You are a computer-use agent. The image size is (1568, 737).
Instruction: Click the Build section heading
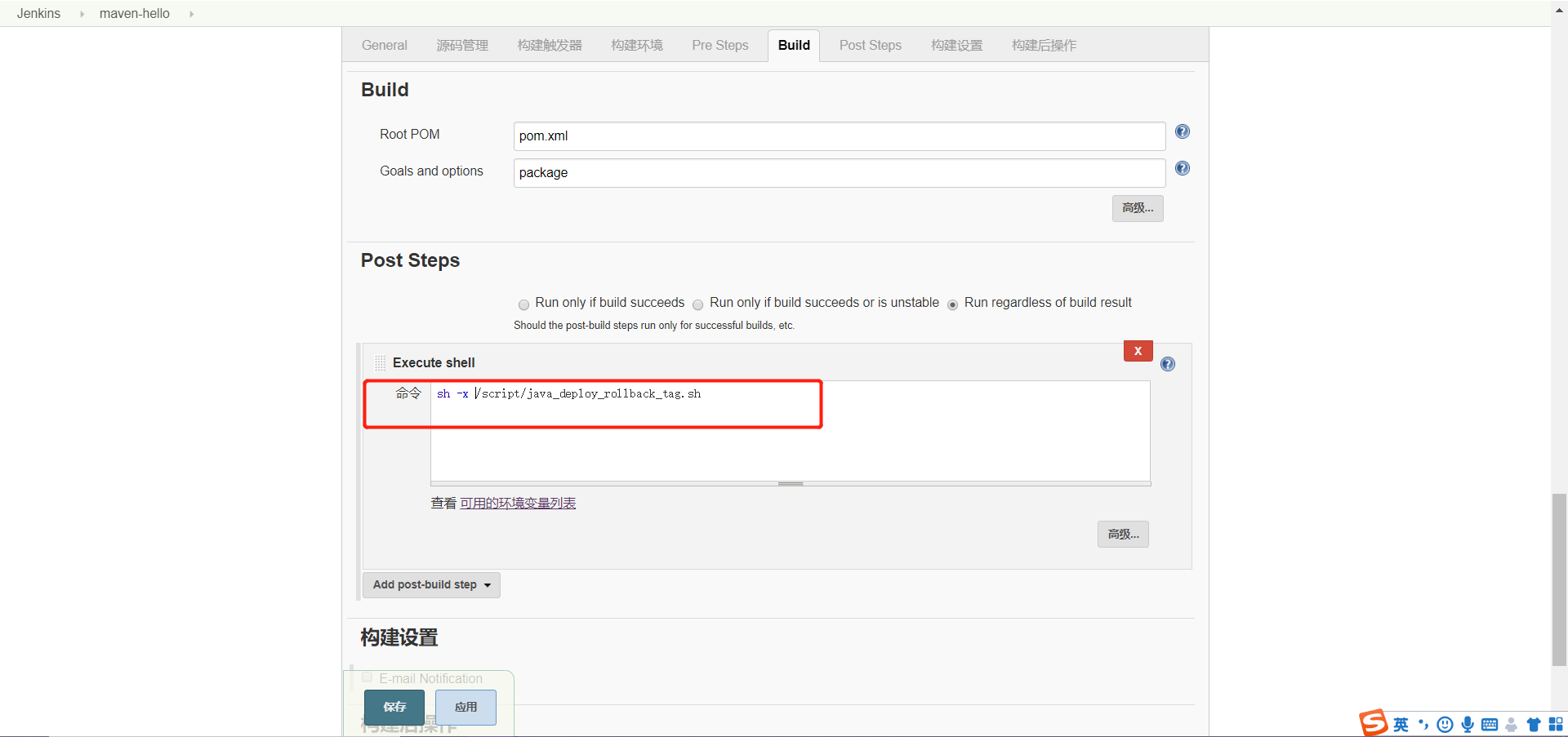[x=385, y=90]
